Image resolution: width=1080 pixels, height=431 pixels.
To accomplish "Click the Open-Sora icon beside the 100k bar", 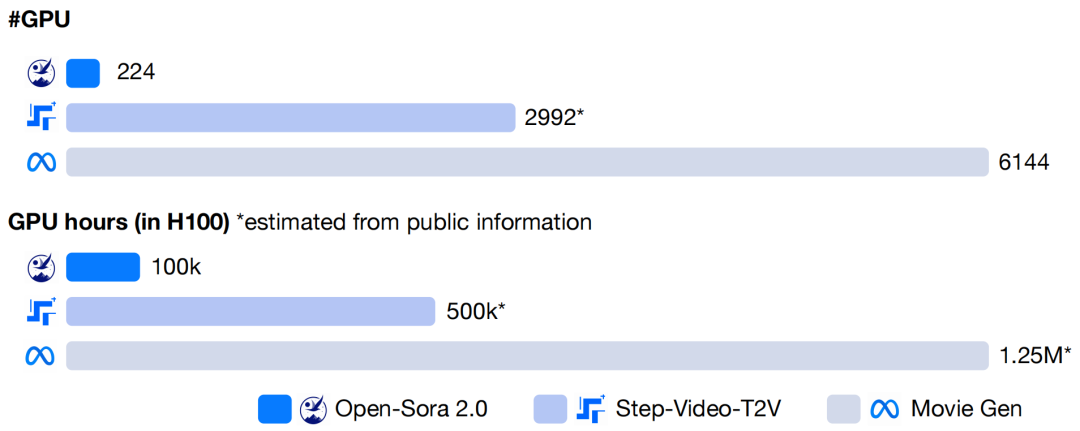I will pos(41,267).
